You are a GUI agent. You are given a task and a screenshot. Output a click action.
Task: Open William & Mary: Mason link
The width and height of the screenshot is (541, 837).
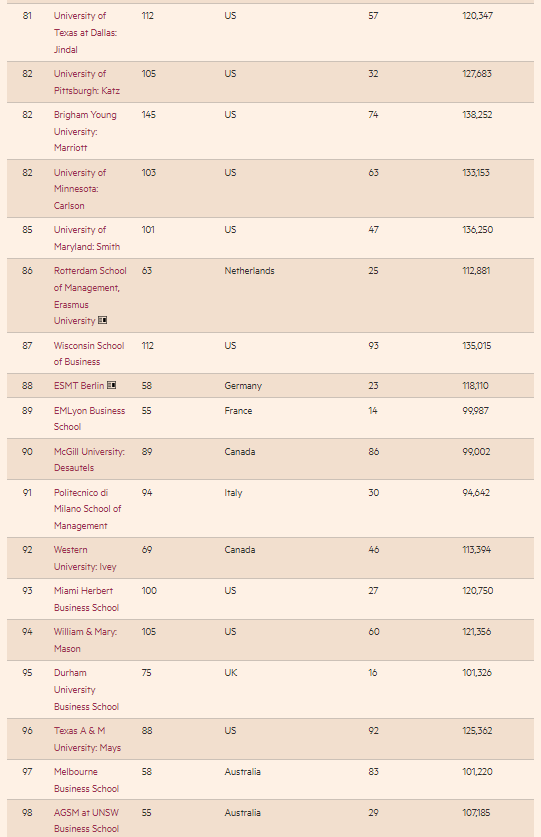point(85,640)
